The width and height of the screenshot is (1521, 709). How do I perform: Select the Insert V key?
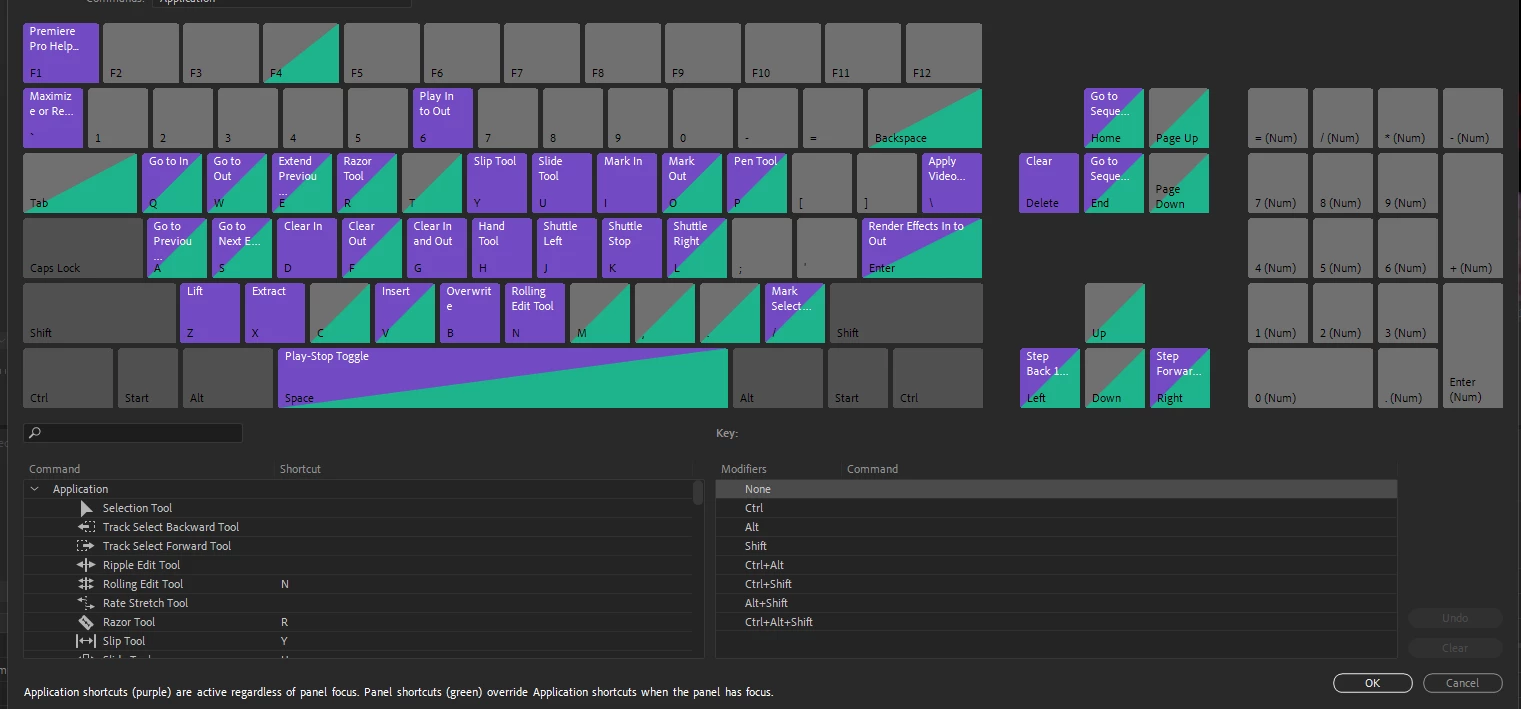405,313
